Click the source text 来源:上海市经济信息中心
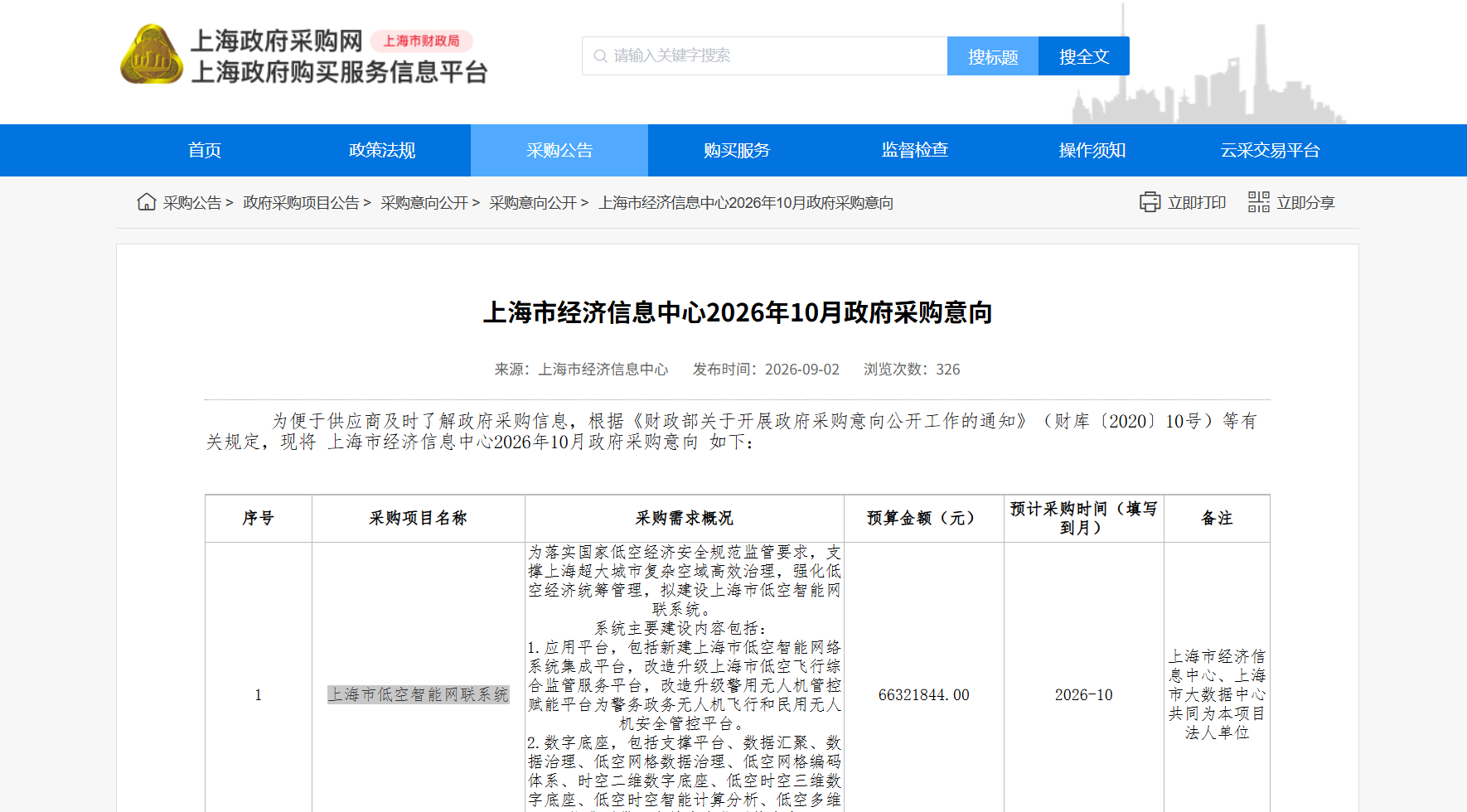 (x=581, y=370)
